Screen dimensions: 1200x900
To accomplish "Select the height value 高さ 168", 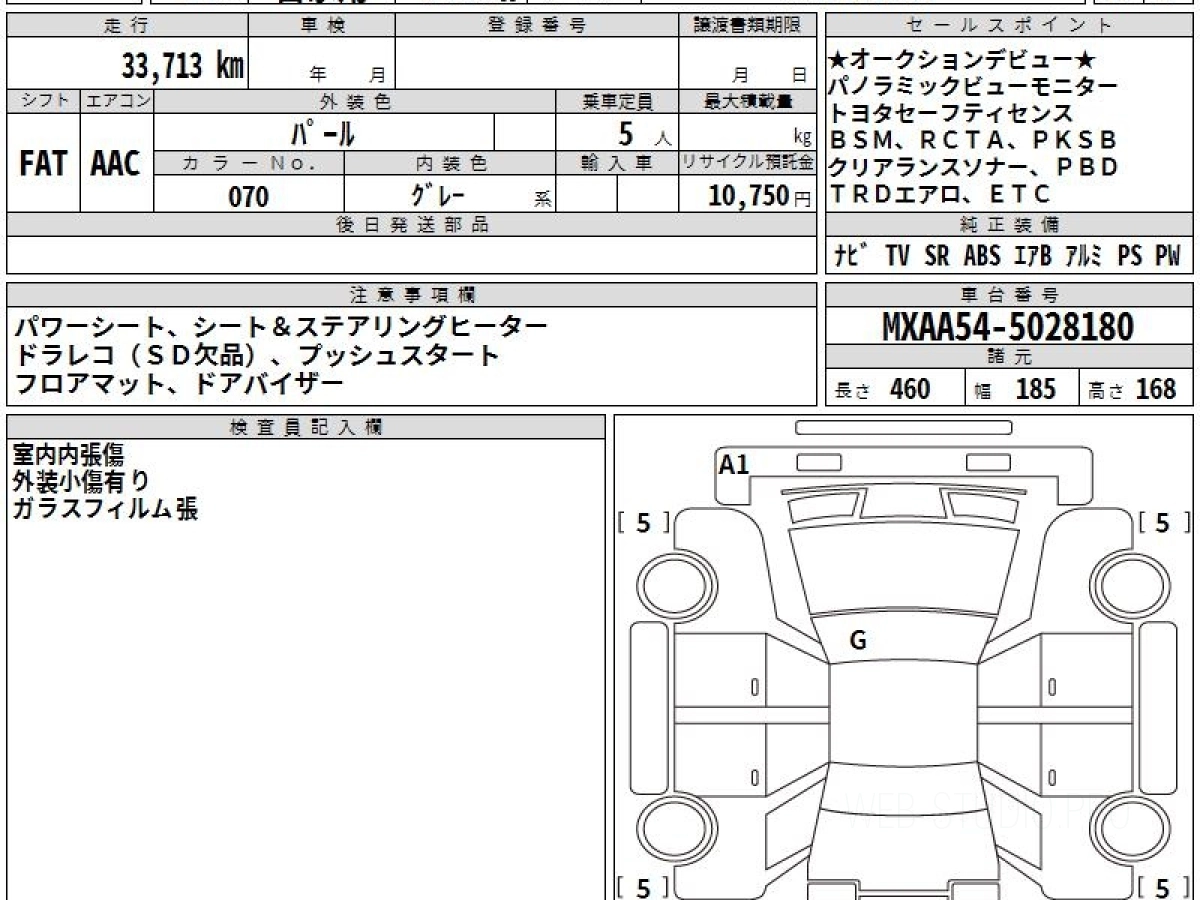I will tap(1133, 389).
